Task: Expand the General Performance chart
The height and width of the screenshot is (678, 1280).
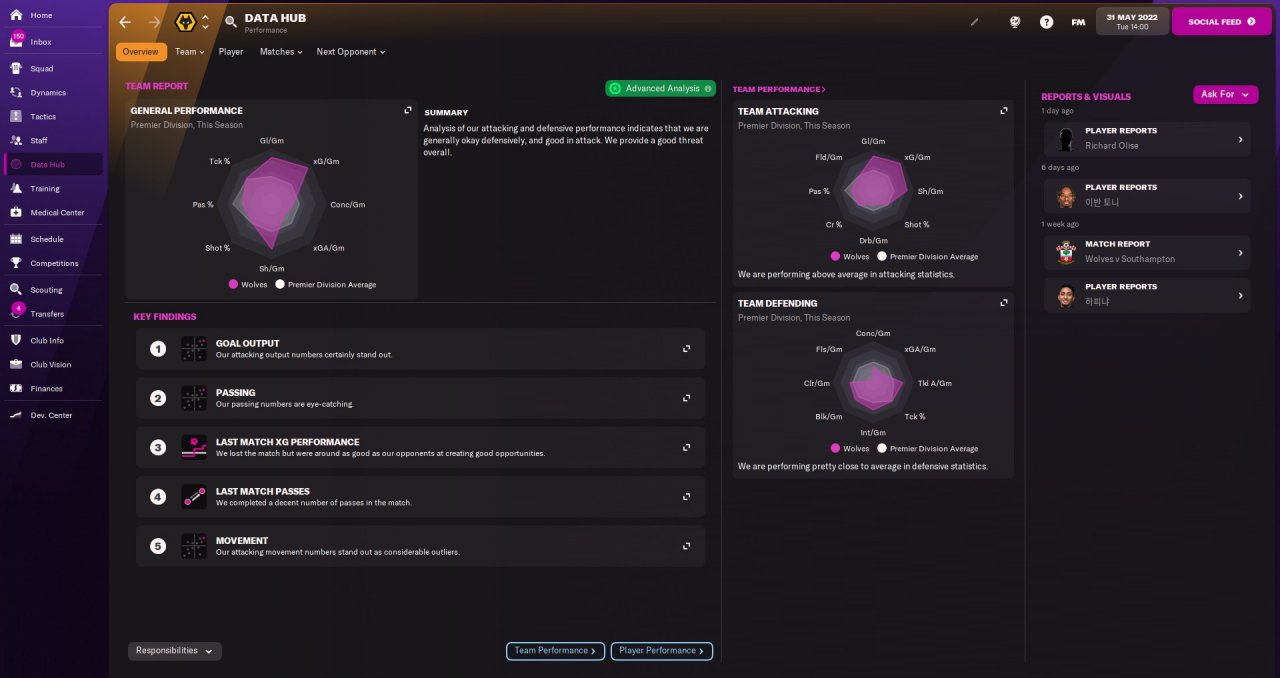Action: pos(408,111)
